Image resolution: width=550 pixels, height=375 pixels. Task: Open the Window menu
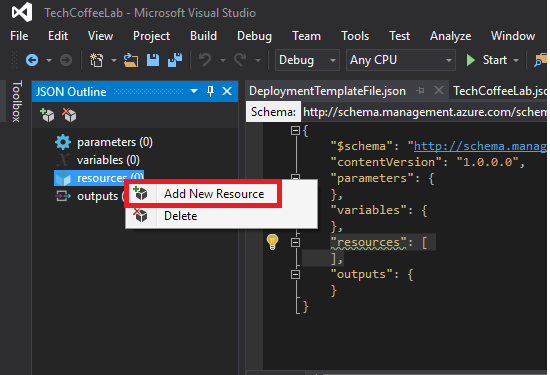point(513,36)
